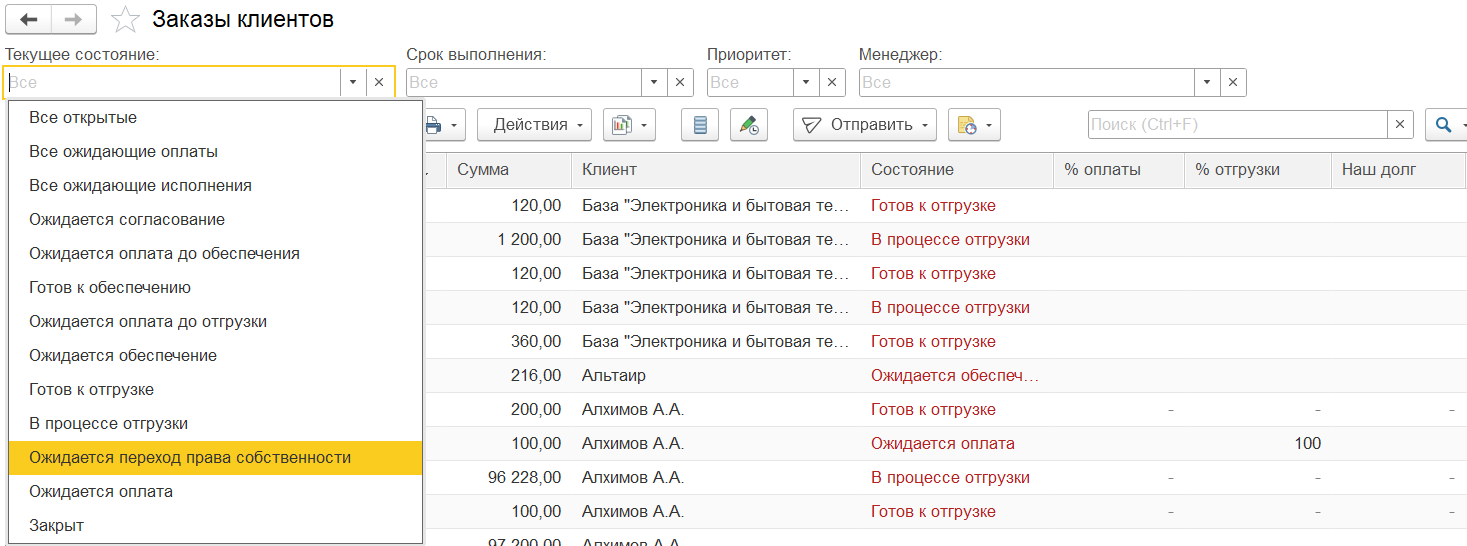Click the forward navigation arrow
This screenshot has width=1467, height=546.
pyautogui.click(x=73, y=19)
